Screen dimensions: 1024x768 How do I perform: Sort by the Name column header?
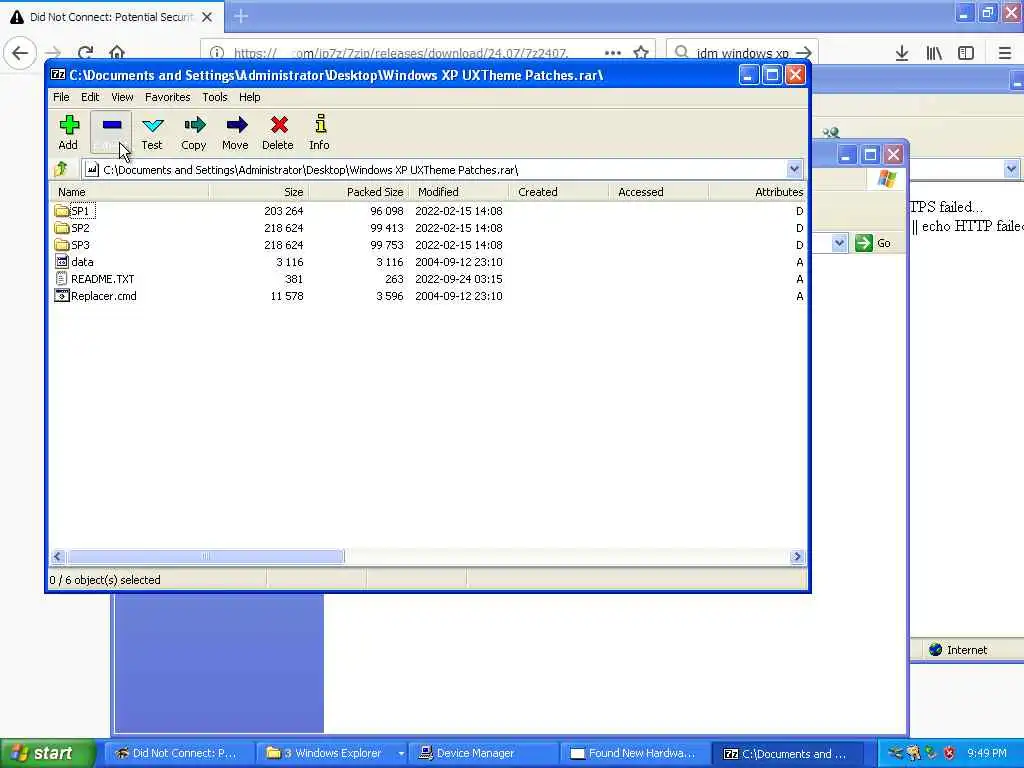(x=130, y=192)
